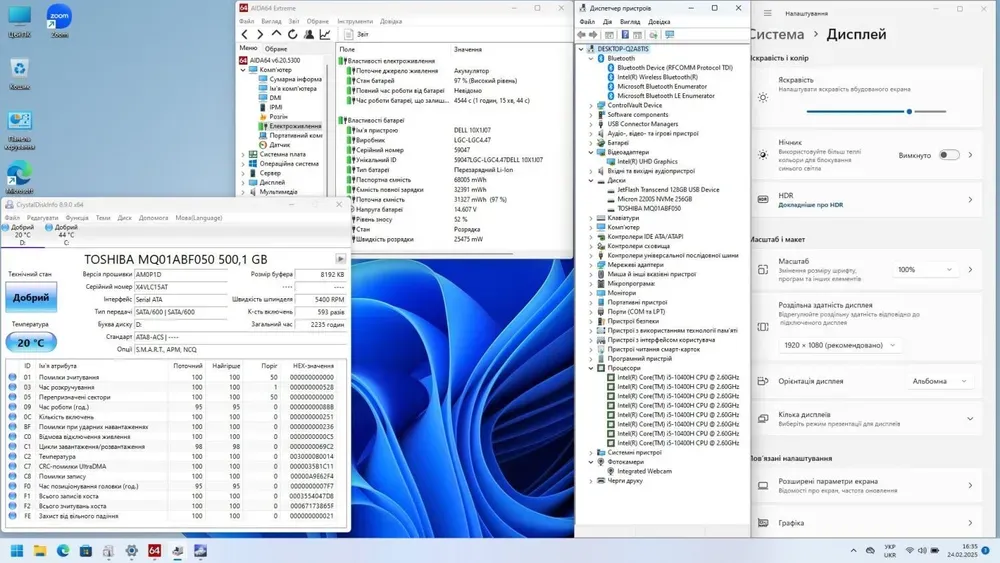Open the Інструменти menu in AIDA64
The width and height of the screenshot is (1000, 563).
(x=354, y=20)
